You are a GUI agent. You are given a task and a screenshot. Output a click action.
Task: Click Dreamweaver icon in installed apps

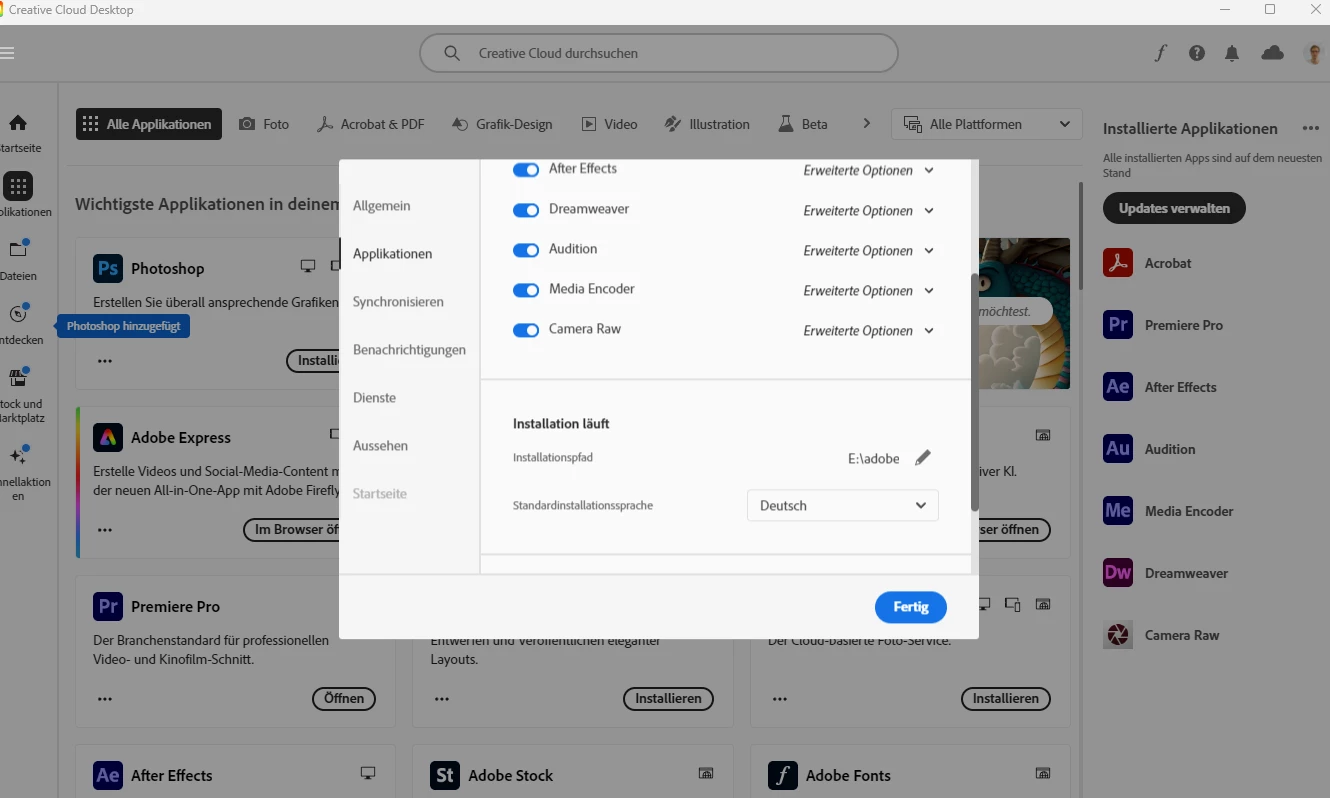click(x=1117, y=573)
